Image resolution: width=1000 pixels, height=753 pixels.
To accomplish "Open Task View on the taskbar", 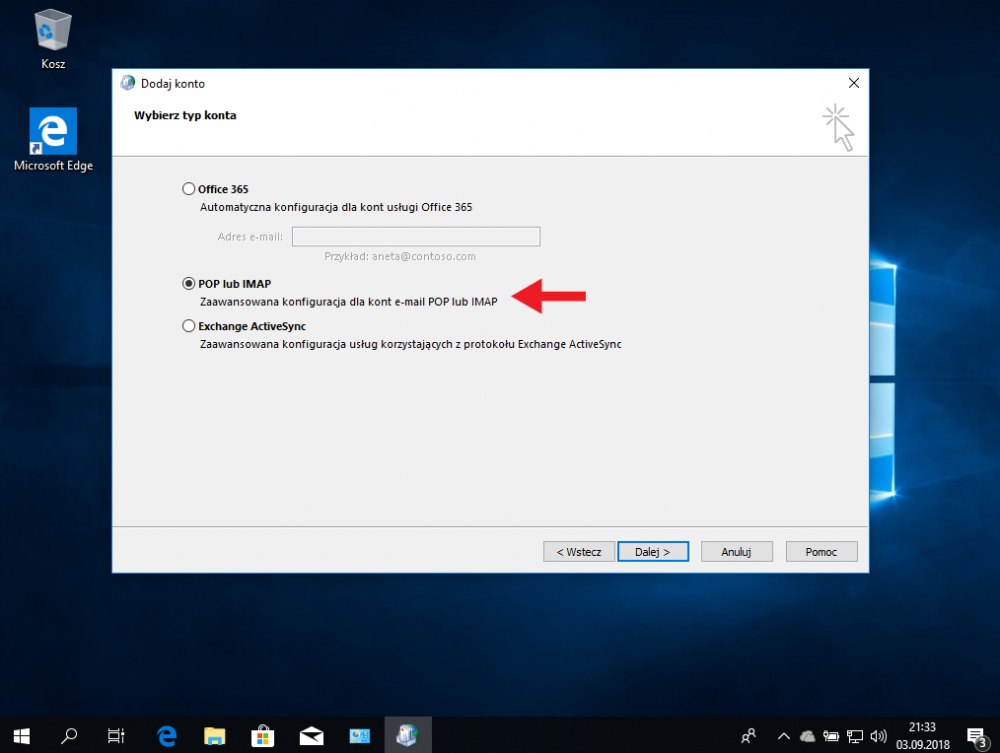I will point(115,736).
